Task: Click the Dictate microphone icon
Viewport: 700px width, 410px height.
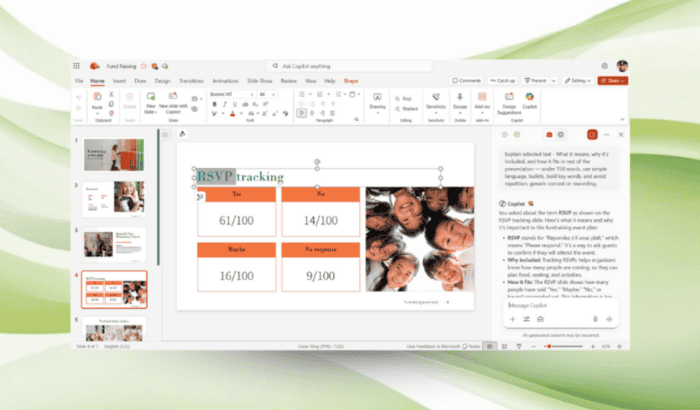Action: point(460,98)
